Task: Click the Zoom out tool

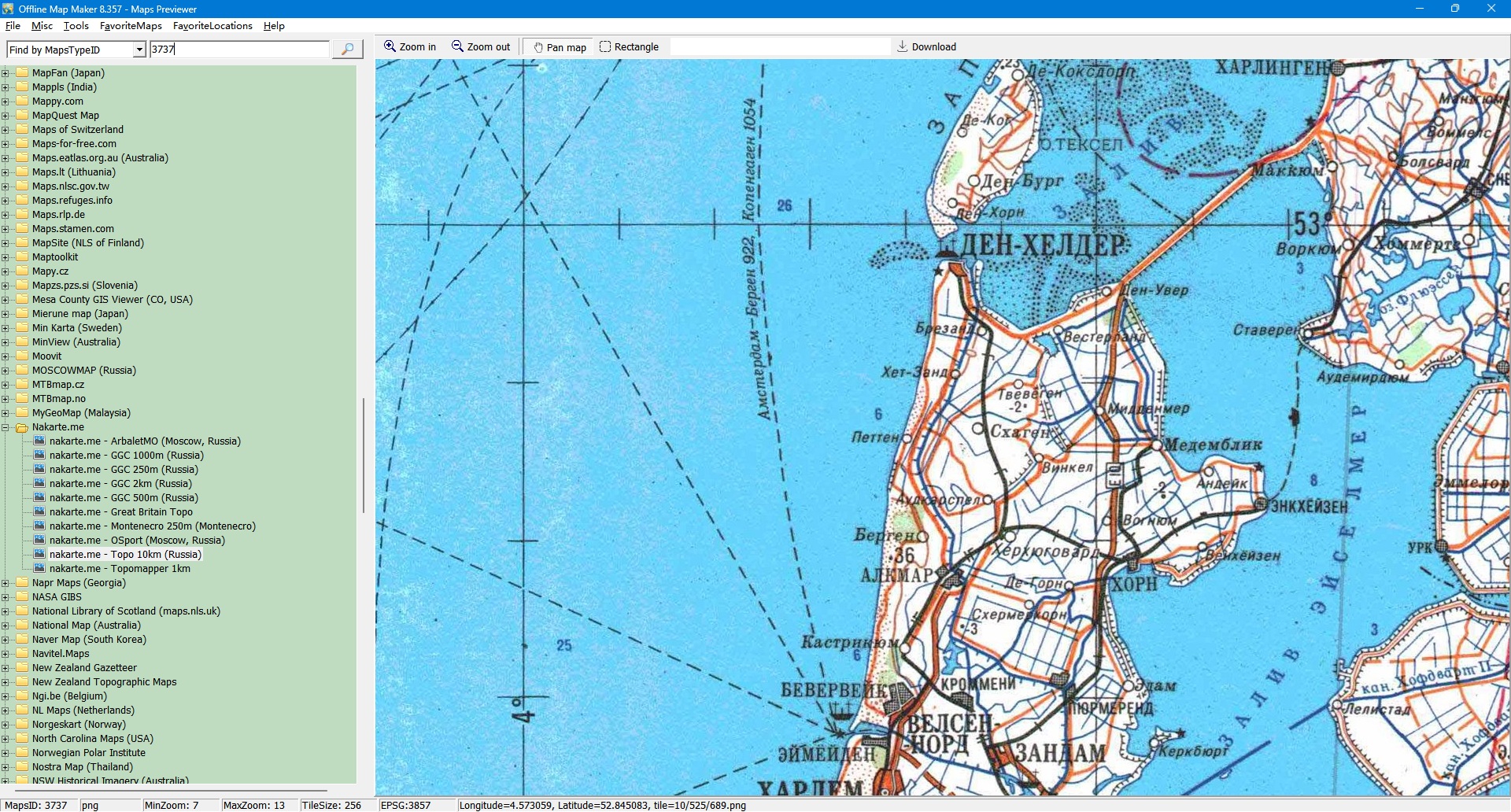Action: (x=481, y=47)
